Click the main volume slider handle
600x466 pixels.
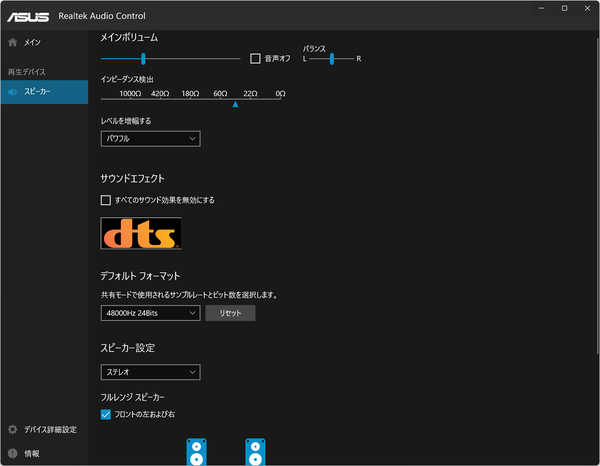143,59
